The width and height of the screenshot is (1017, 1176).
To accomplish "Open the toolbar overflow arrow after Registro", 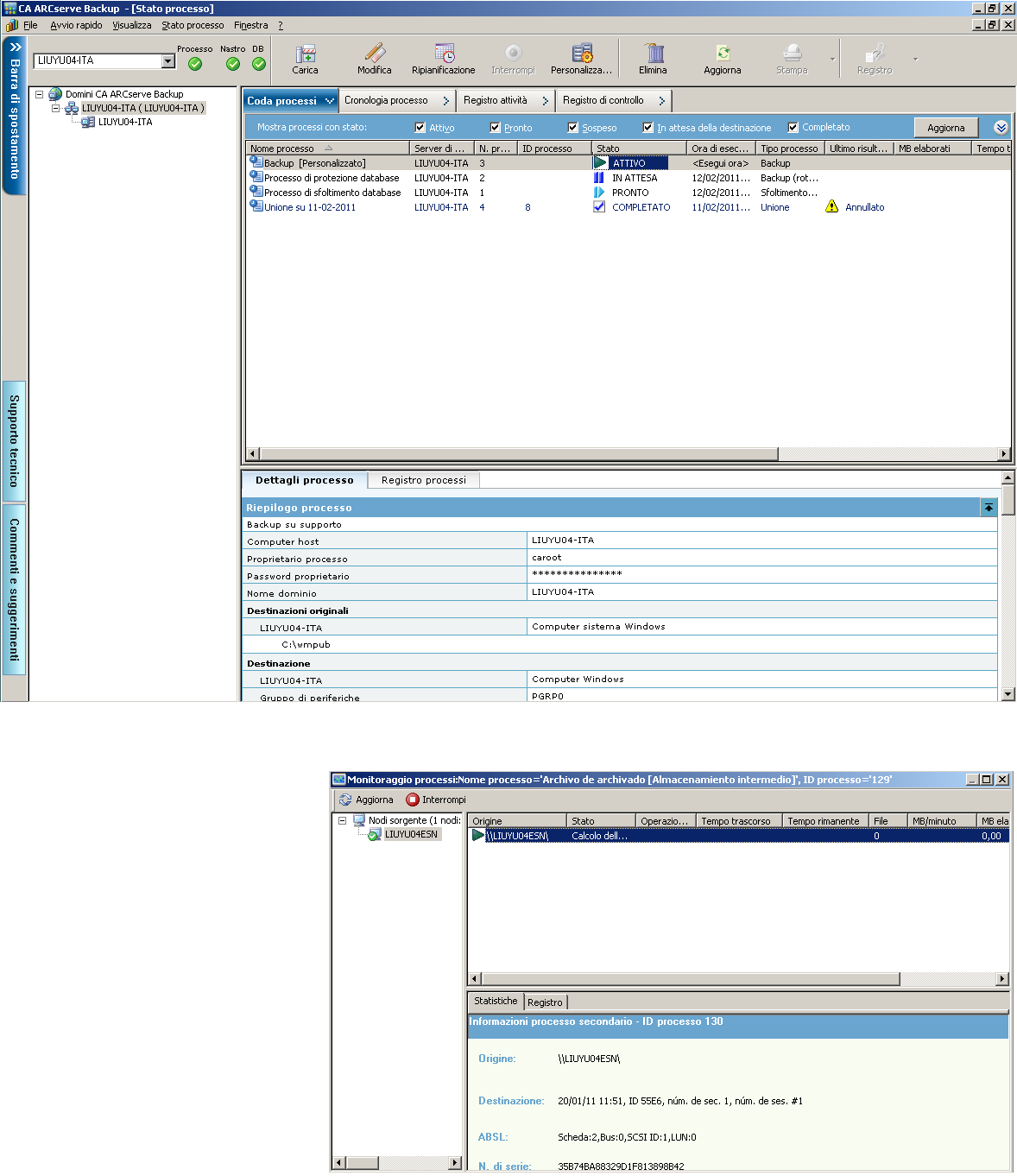I will pos(915,60).
